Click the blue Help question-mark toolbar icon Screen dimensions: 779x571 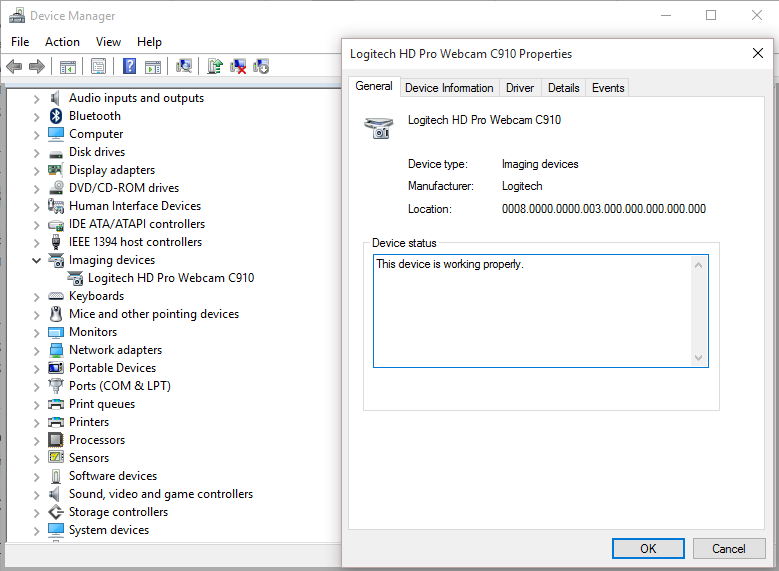click(129, 66)
